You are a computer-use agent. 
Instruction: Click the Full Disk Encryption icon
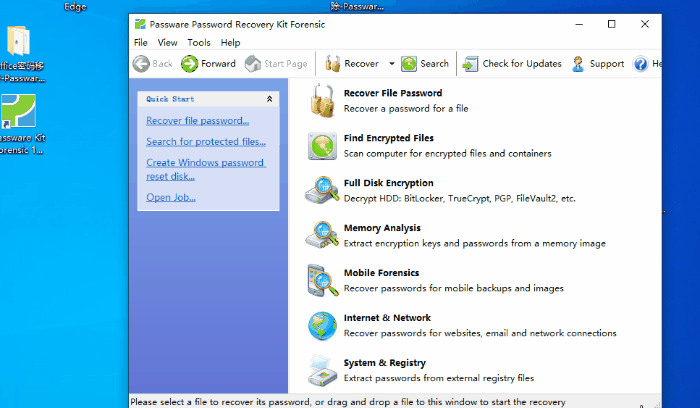tap(322, 191)
